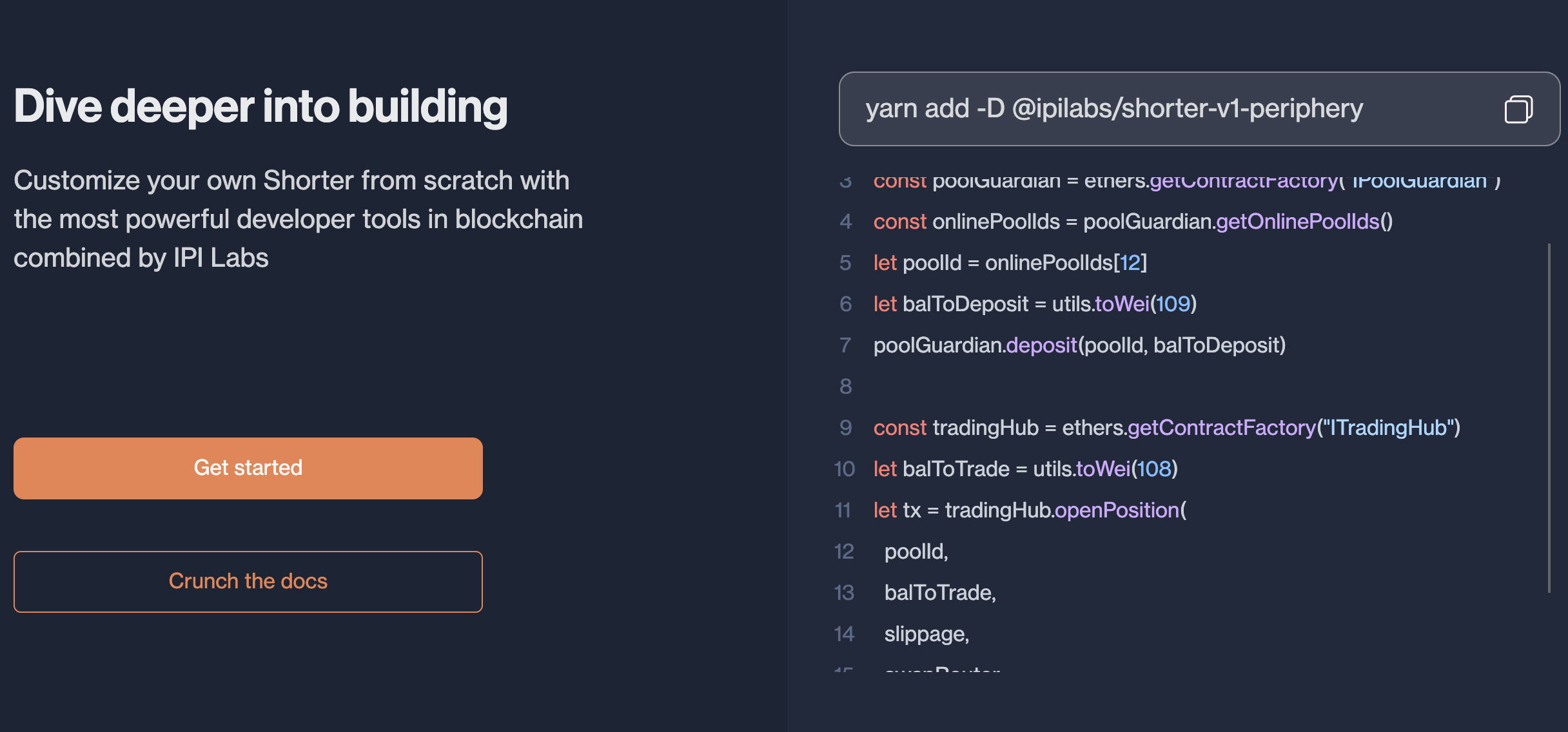Select the yarn add command text field
The width and height of the screenshot is (1568, 732).
point(1199,109)
